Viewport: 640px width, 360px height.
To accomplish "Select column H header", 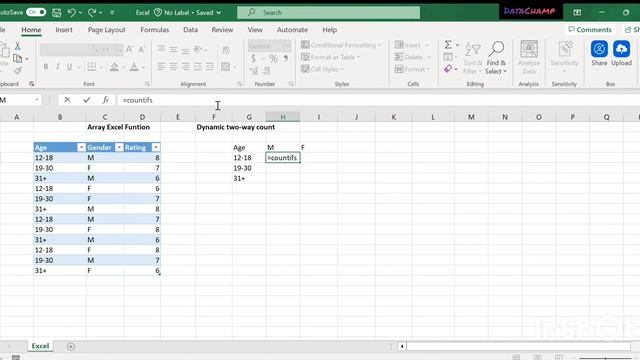I will coord(282,117).
